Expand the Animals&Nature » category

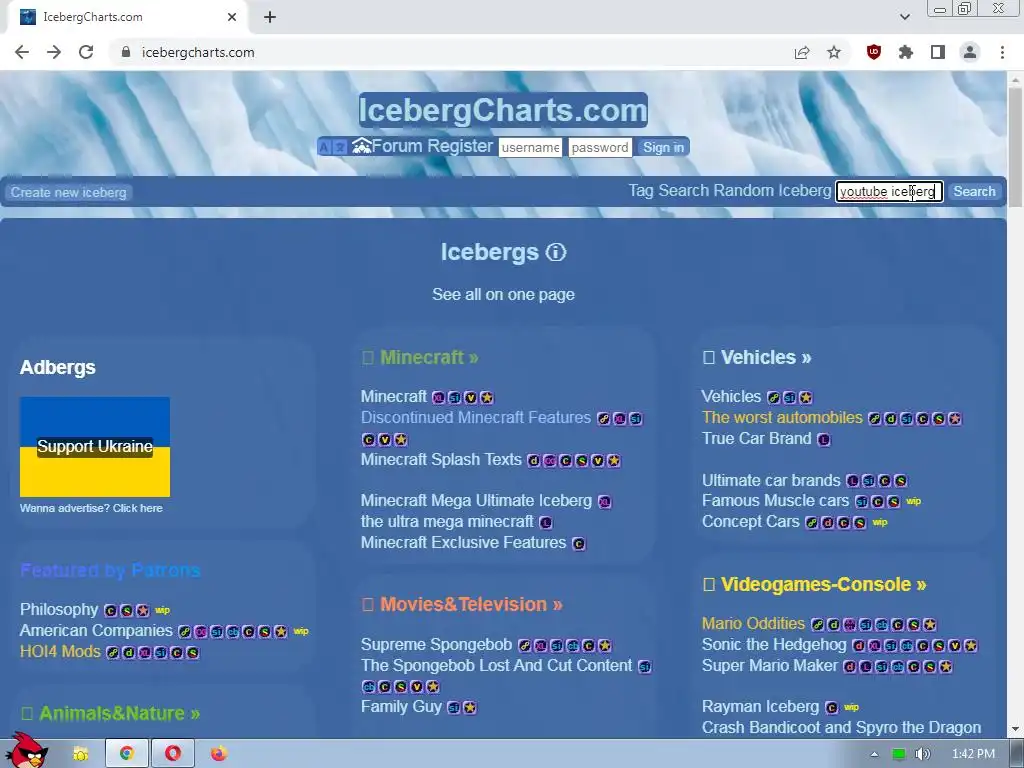tap(120, 713)
